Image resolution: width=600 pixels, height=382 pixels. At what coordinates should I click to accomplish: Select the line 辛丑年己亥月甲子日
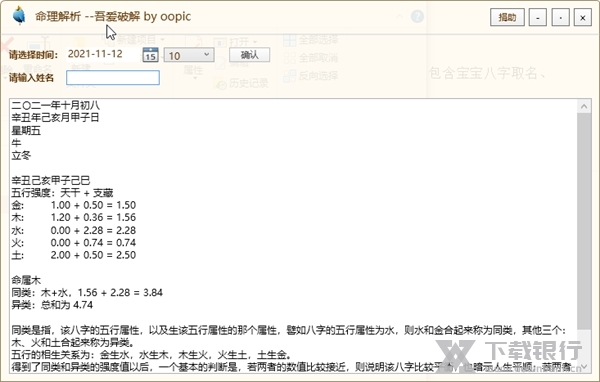55,118
